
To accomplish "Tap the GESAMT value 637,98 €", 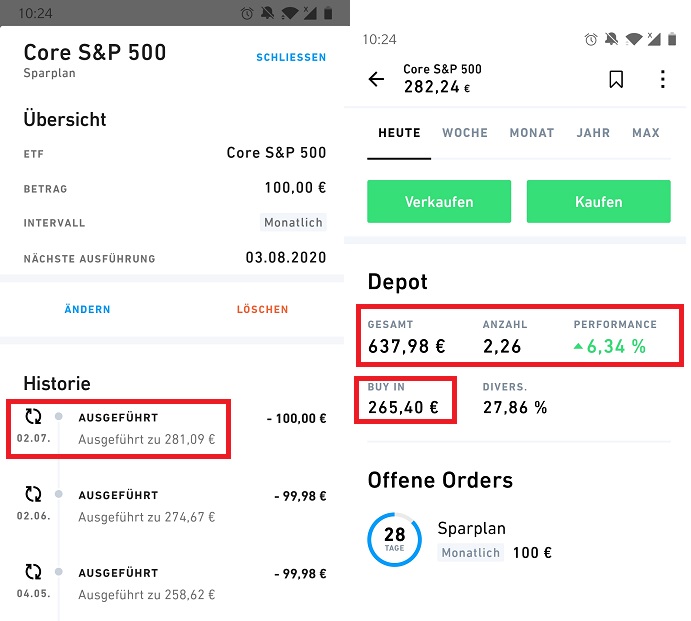I will 406,346.
